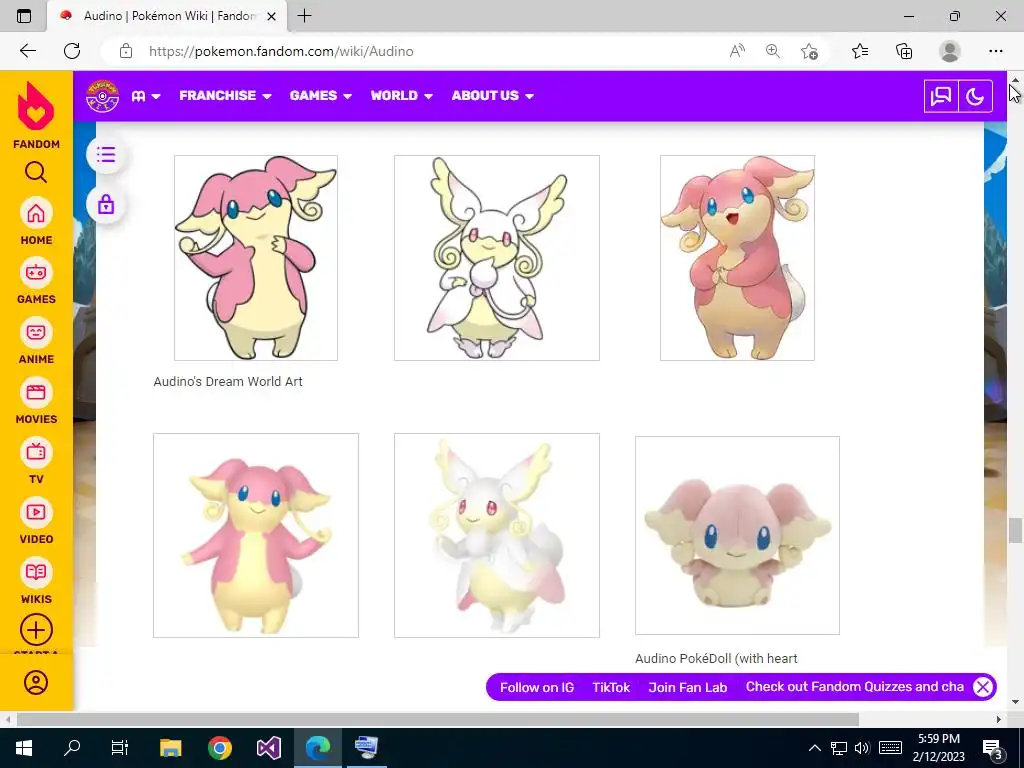Close the Audino browser tab
This screenshot has width=1024, height=768.
(272, 16)
